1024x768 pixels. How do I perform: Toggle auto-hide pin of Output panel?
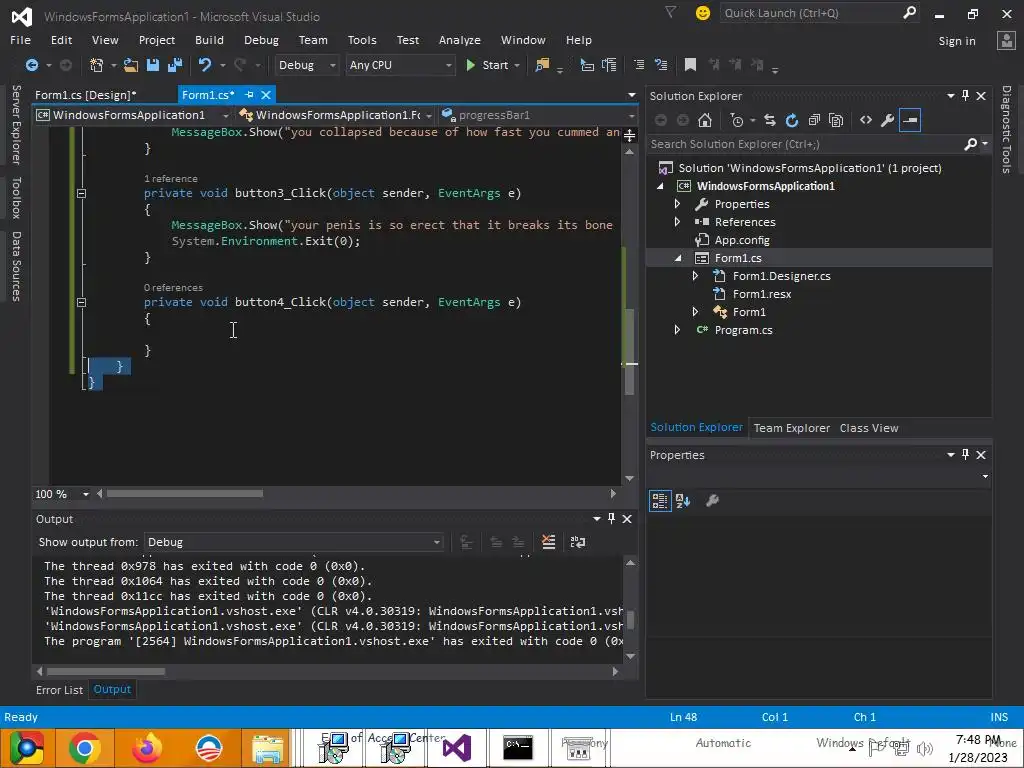coord(611,519)
